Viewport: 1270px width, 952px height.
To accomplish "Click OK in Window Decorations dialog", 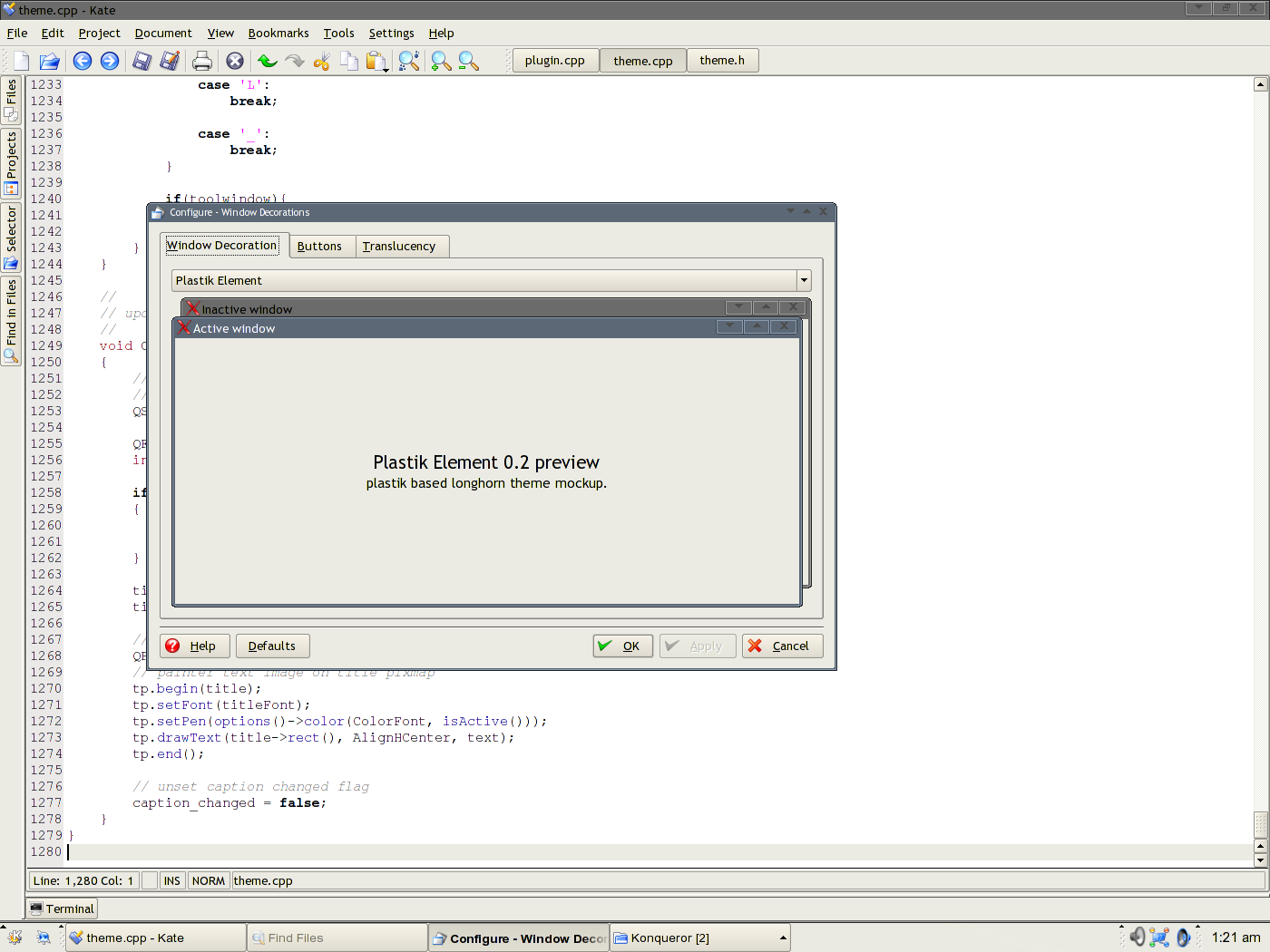I will pos(622,646).
